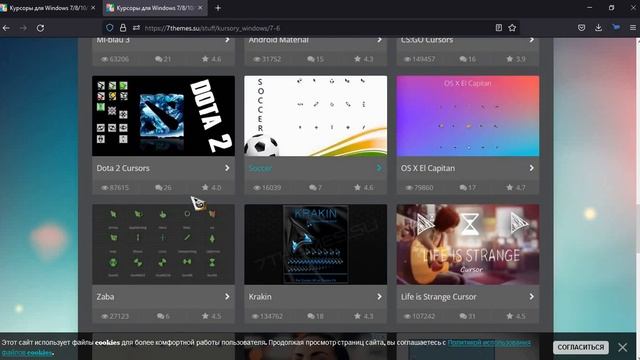Open a new browser tab
Screen dimensions: 640x360
(218, 8)
